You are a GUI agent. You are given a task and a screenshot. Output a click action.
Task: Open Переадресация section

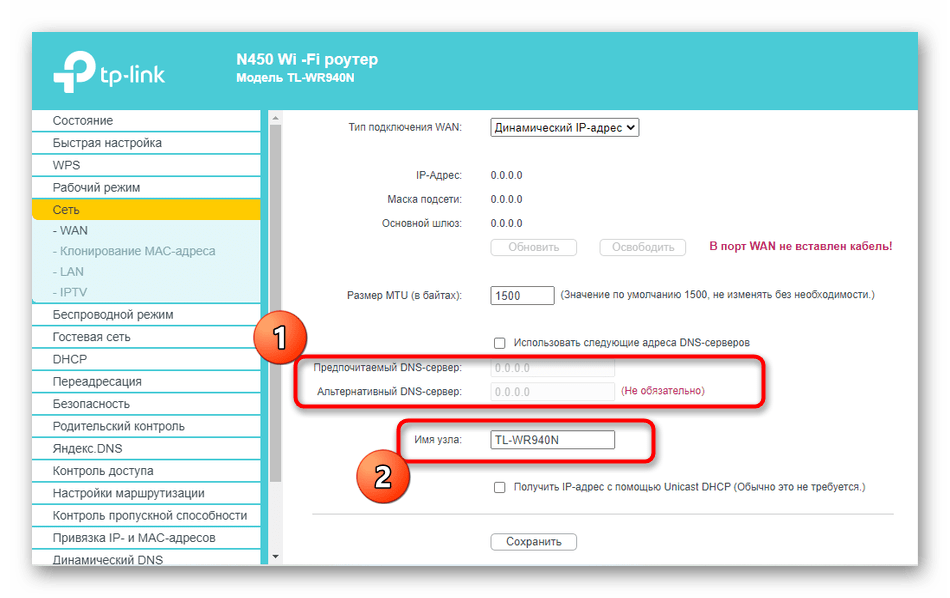click(x=146, y=382)
